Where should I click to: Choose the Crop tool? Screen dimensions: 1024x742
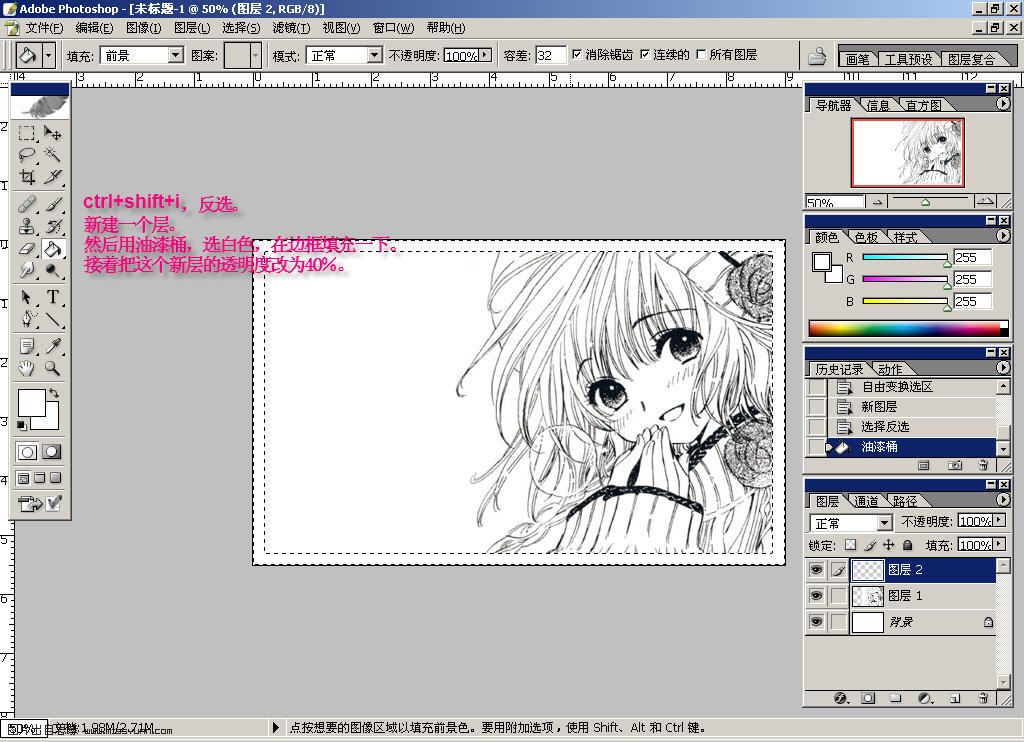point(26,176)
